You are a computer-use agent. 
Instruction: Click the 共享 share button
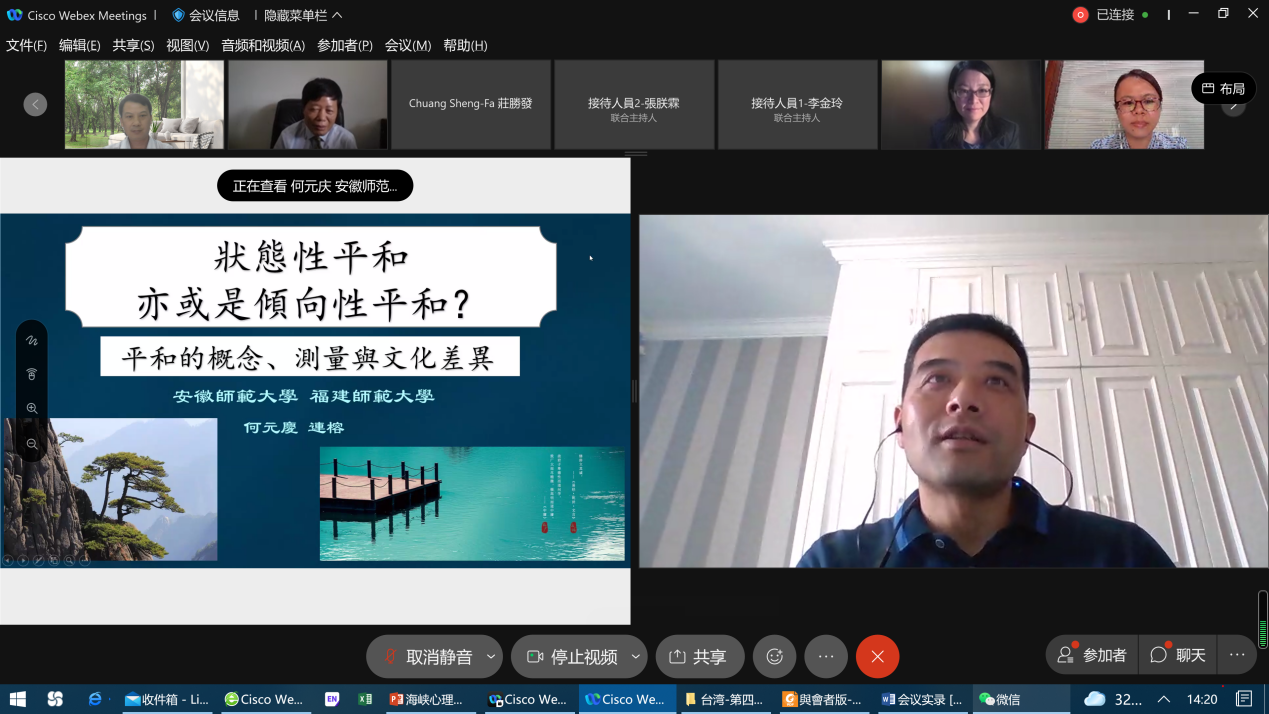pos(699,657)
